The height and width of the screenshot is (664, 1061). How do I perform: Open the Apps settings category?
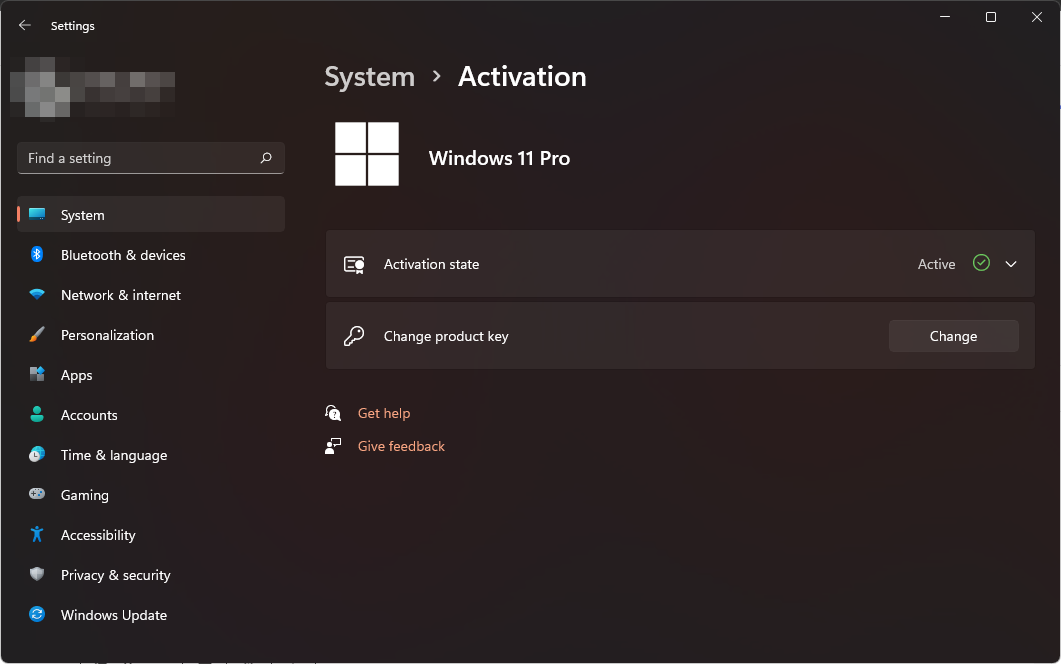tap(150, 374)
